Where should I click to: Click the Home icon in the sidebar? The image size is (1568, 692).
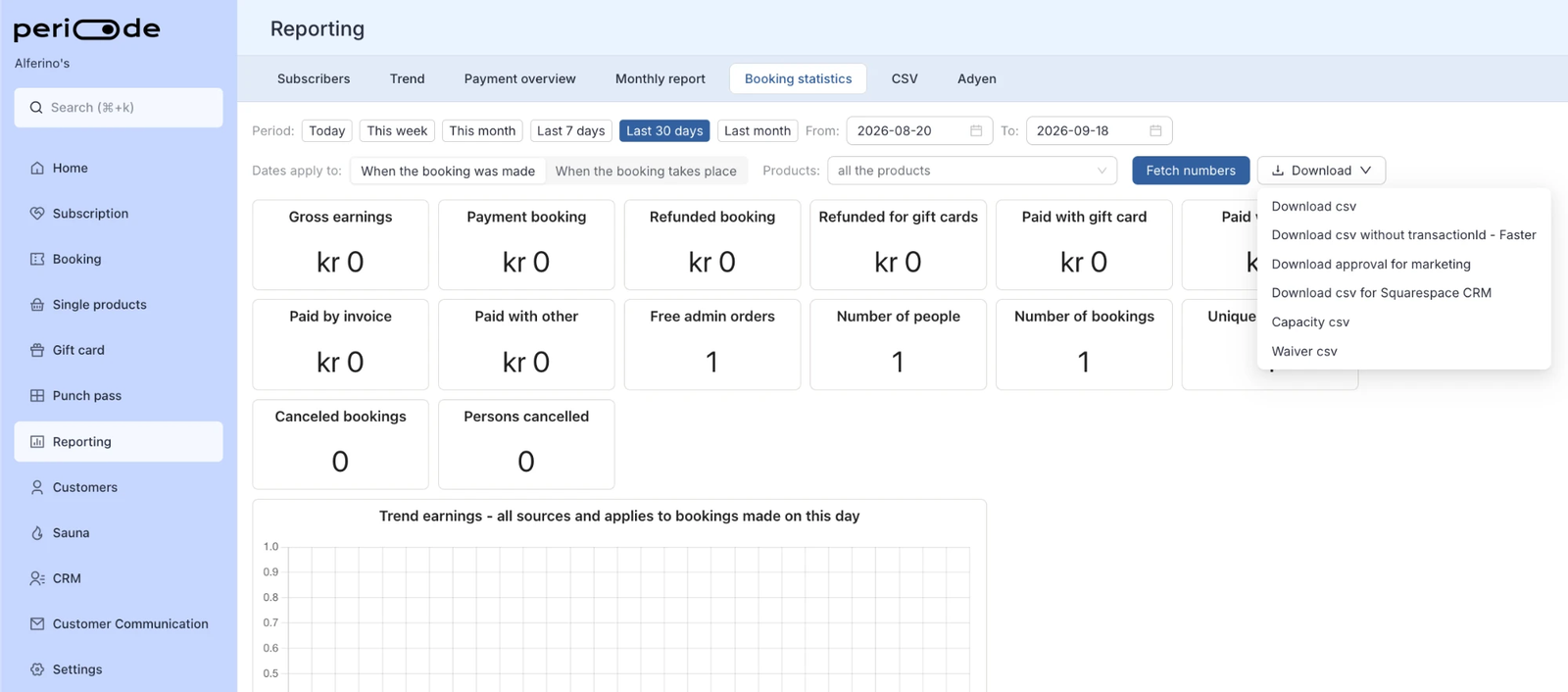[x=37, y=168]
